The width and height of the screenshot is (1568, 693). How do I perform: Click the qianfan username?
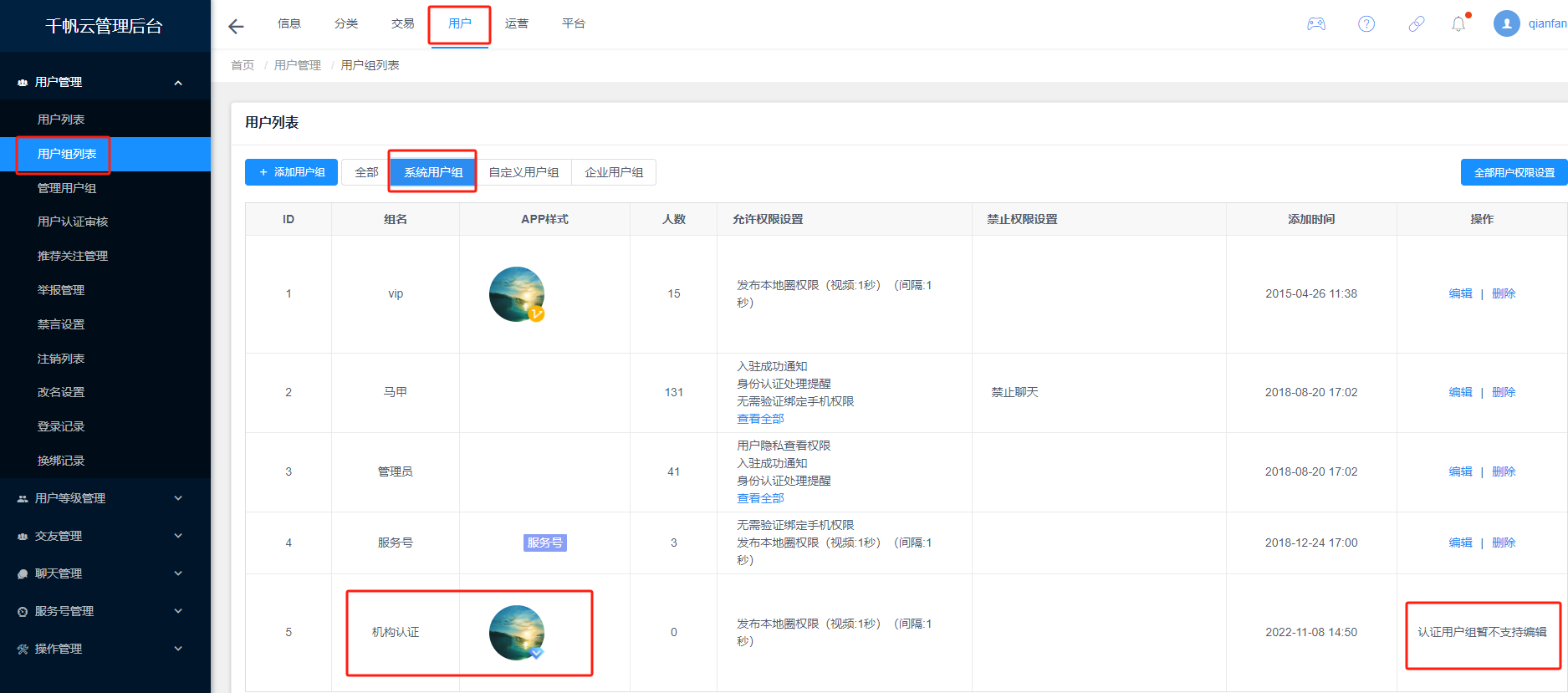tap(1548, 23)
